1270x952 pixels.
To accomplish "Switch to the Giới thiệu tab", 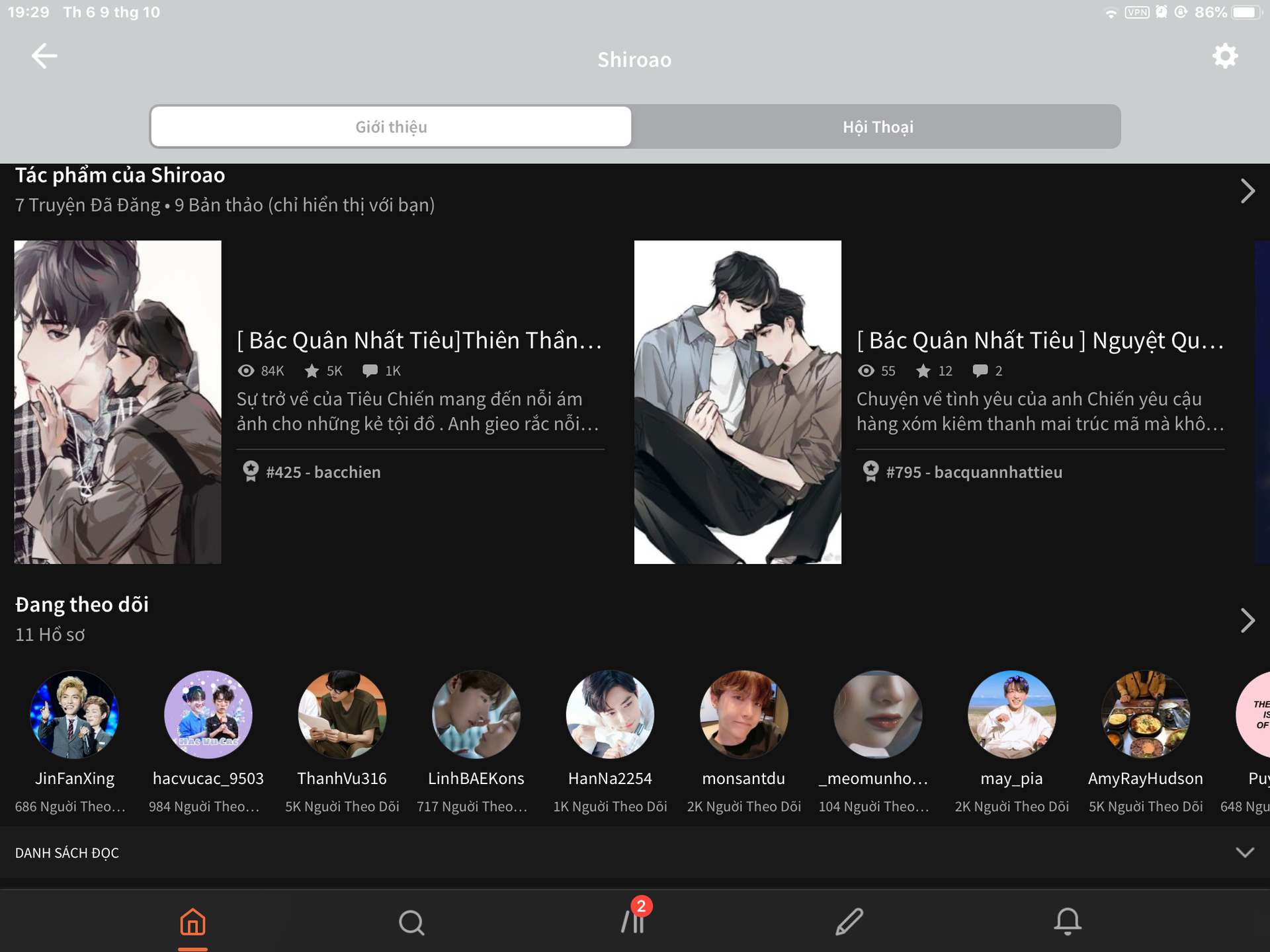I will pos(391,126).
